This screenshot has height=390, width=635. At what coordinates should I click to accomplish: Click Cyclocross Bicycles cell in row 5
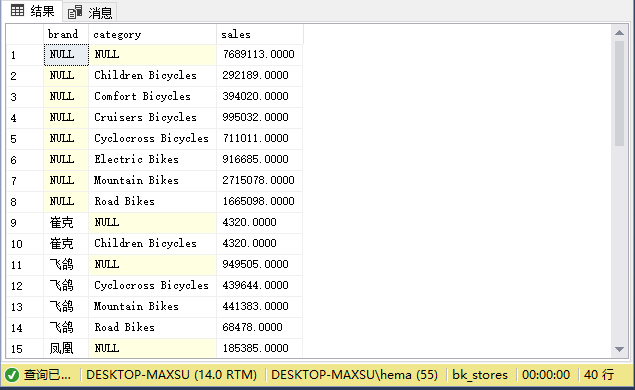(x=152, y=139)
